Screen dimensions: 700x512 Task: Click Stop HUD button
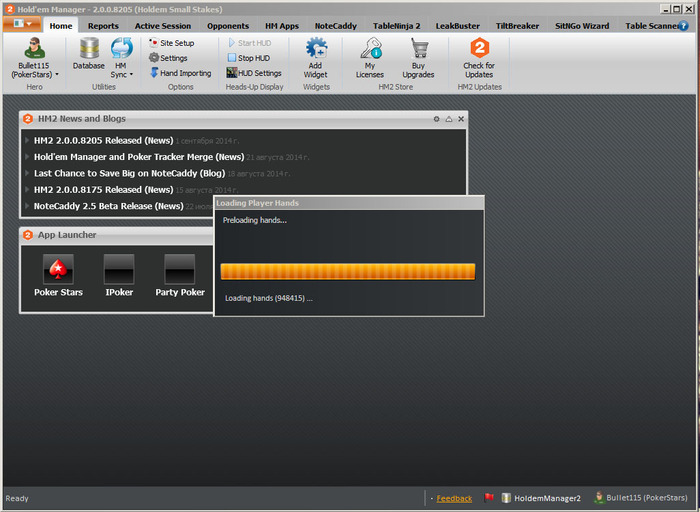pos(249,58)
